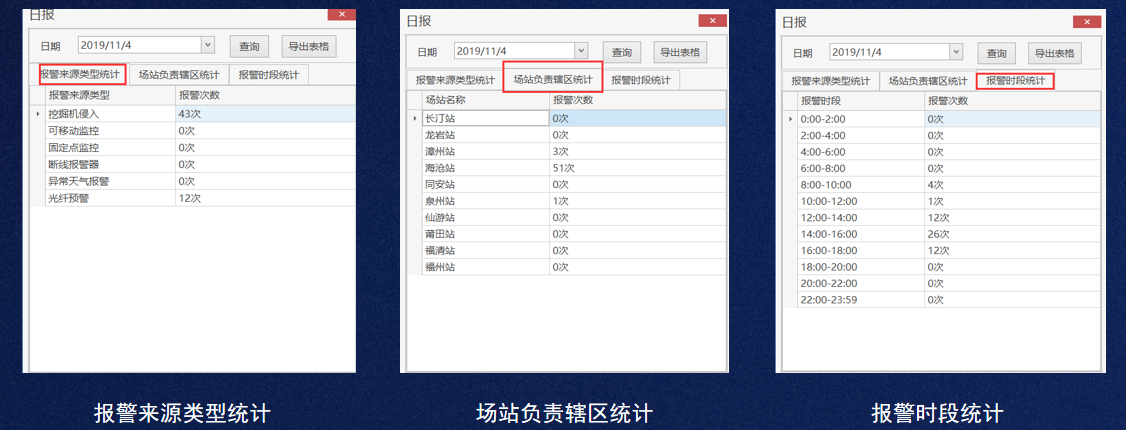
Task: Select the 14:00-16:00 time period row
Action: pos(860,233)
